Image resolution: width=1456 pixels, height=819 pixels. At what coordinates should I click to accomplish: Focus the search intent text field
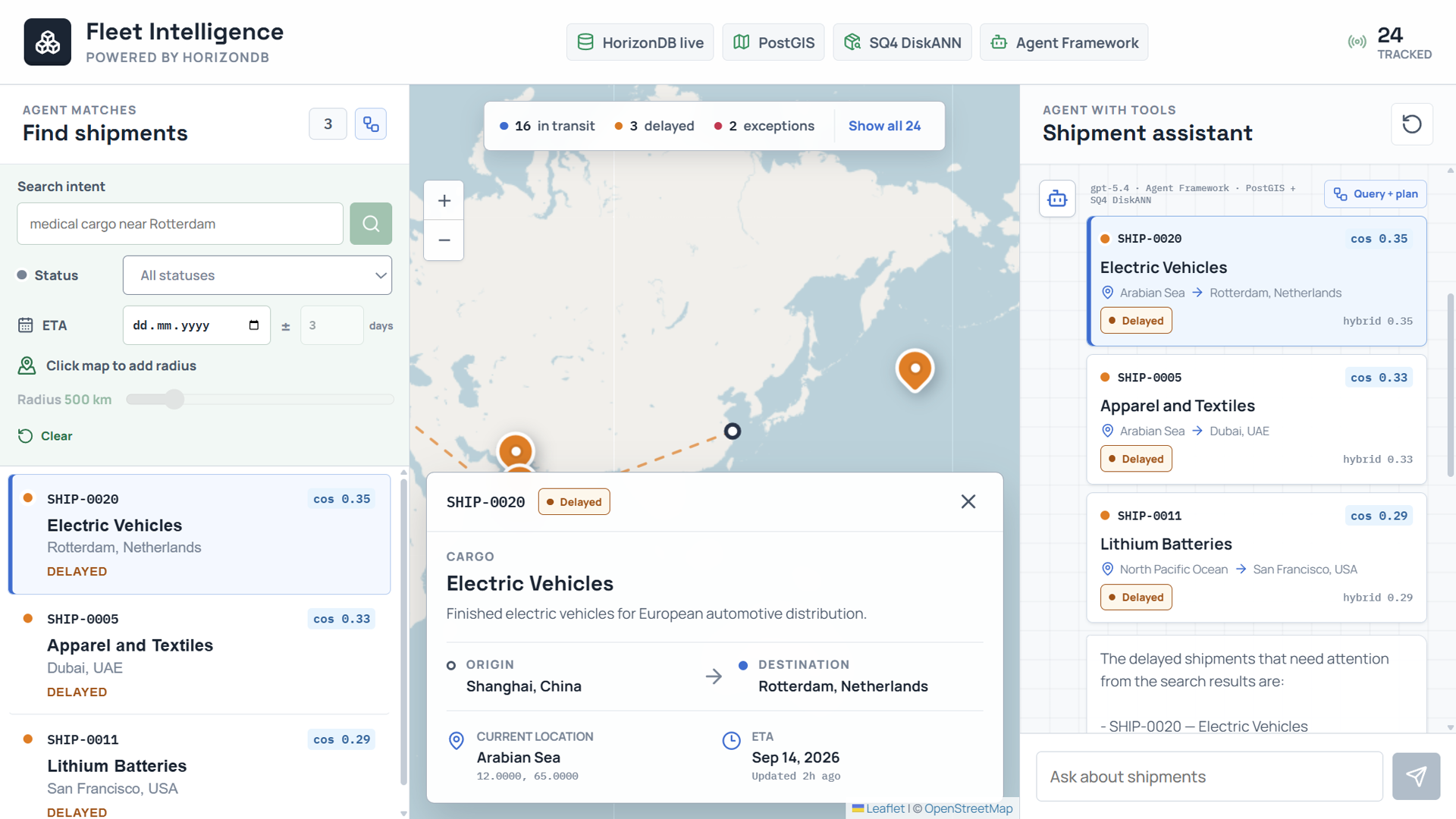pyautogui.click(x=180, y=224)
